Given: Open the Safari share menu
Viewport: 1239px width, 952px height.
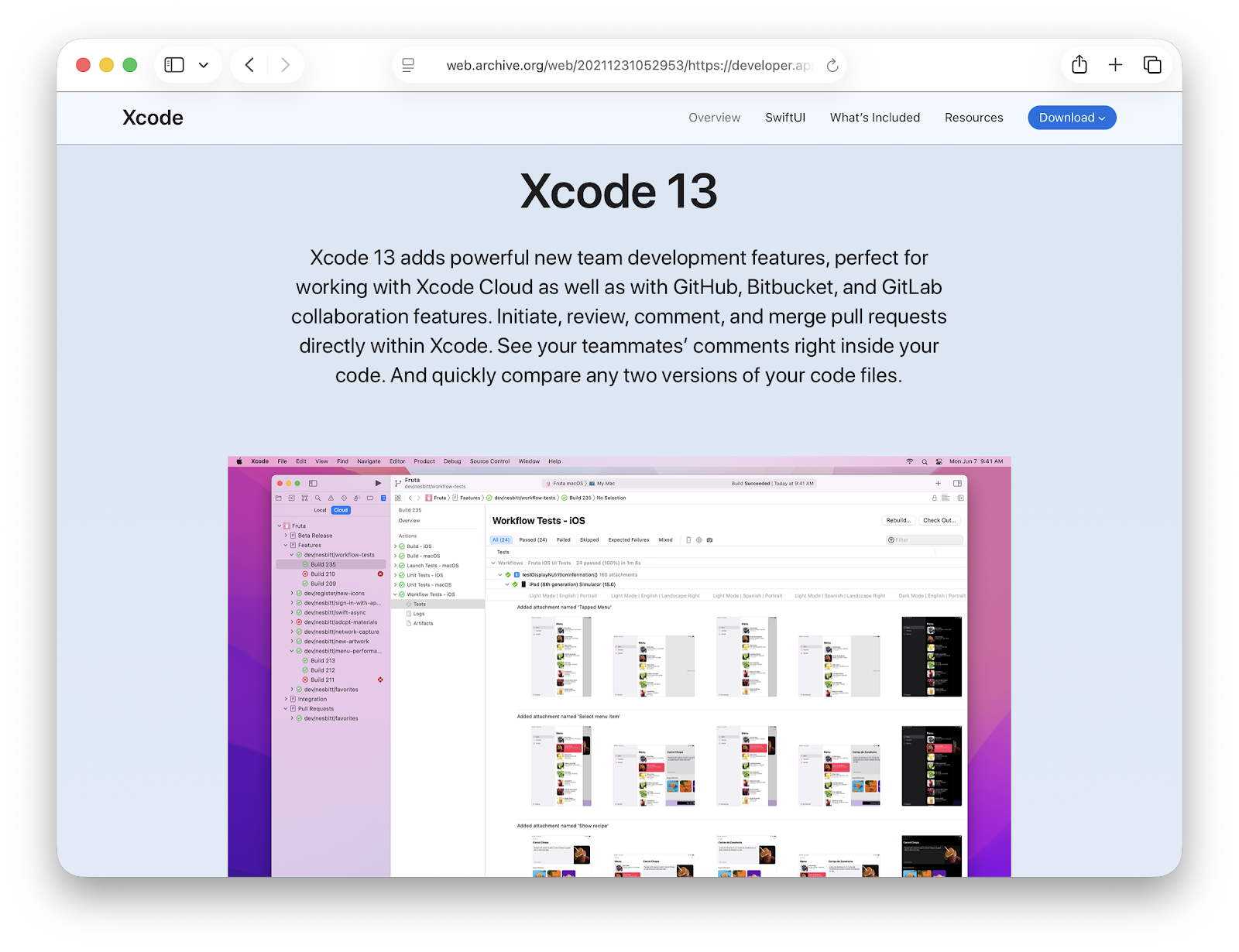Looking at the screenshot, I should (1079, 65).
